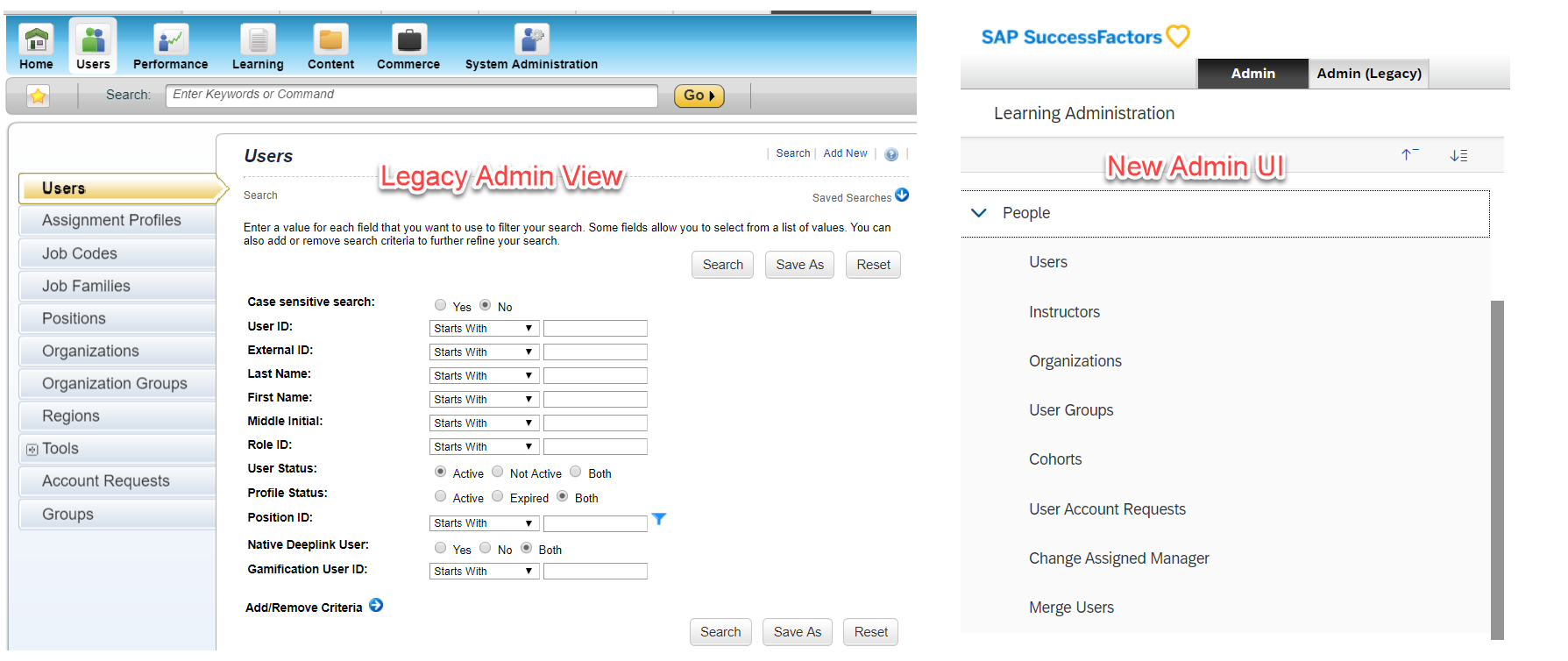Click the Add New link

click(845, 153)
